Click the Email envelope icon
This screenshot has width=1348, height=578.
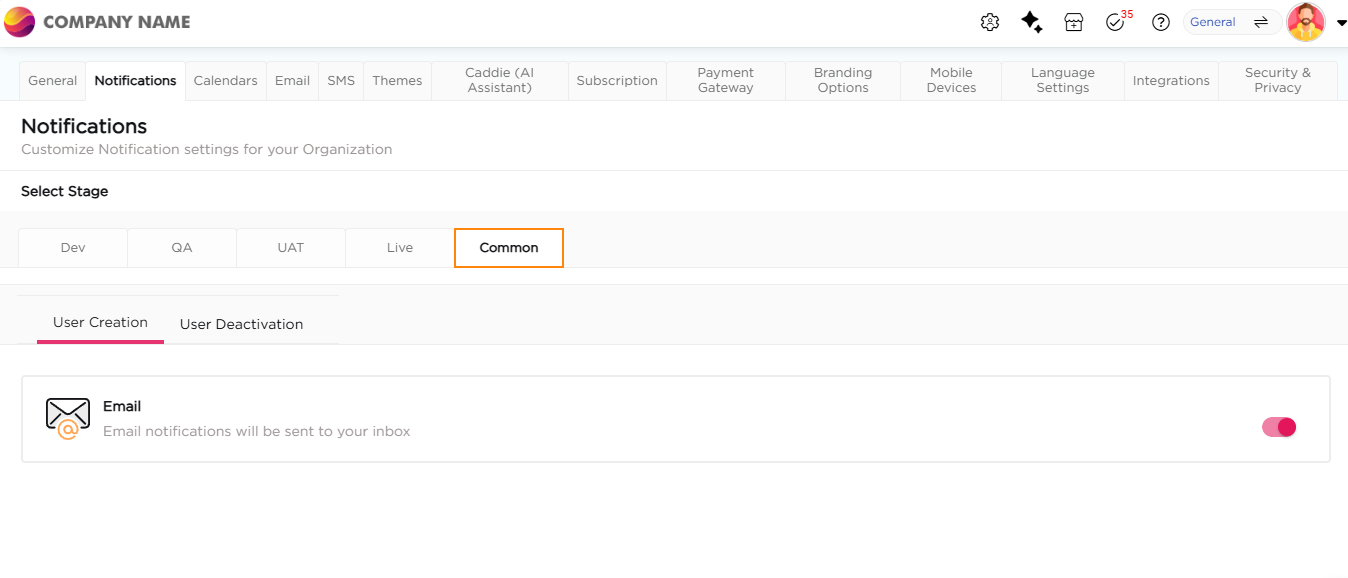click(x=68, y=418)
